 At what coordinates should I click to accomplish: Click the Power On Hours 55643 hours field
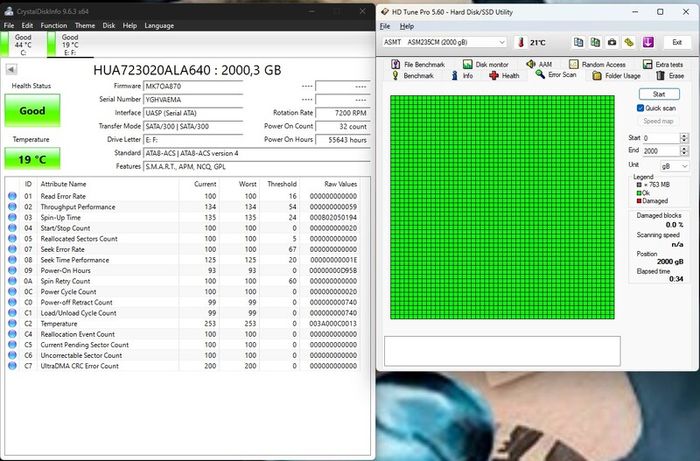click(x=343, y=140)
